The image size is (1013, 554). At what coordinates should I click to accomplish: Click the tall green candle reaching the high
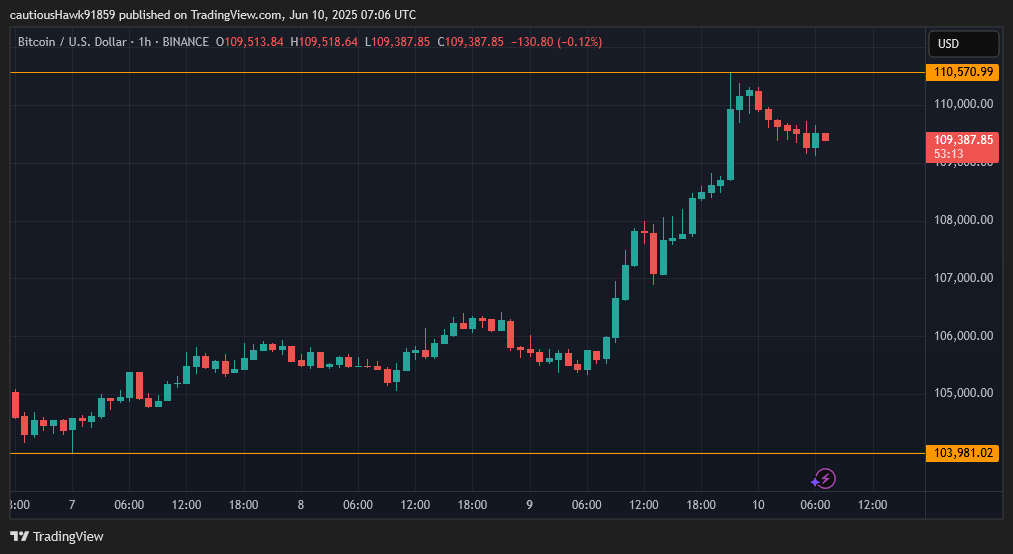point(730,140)
